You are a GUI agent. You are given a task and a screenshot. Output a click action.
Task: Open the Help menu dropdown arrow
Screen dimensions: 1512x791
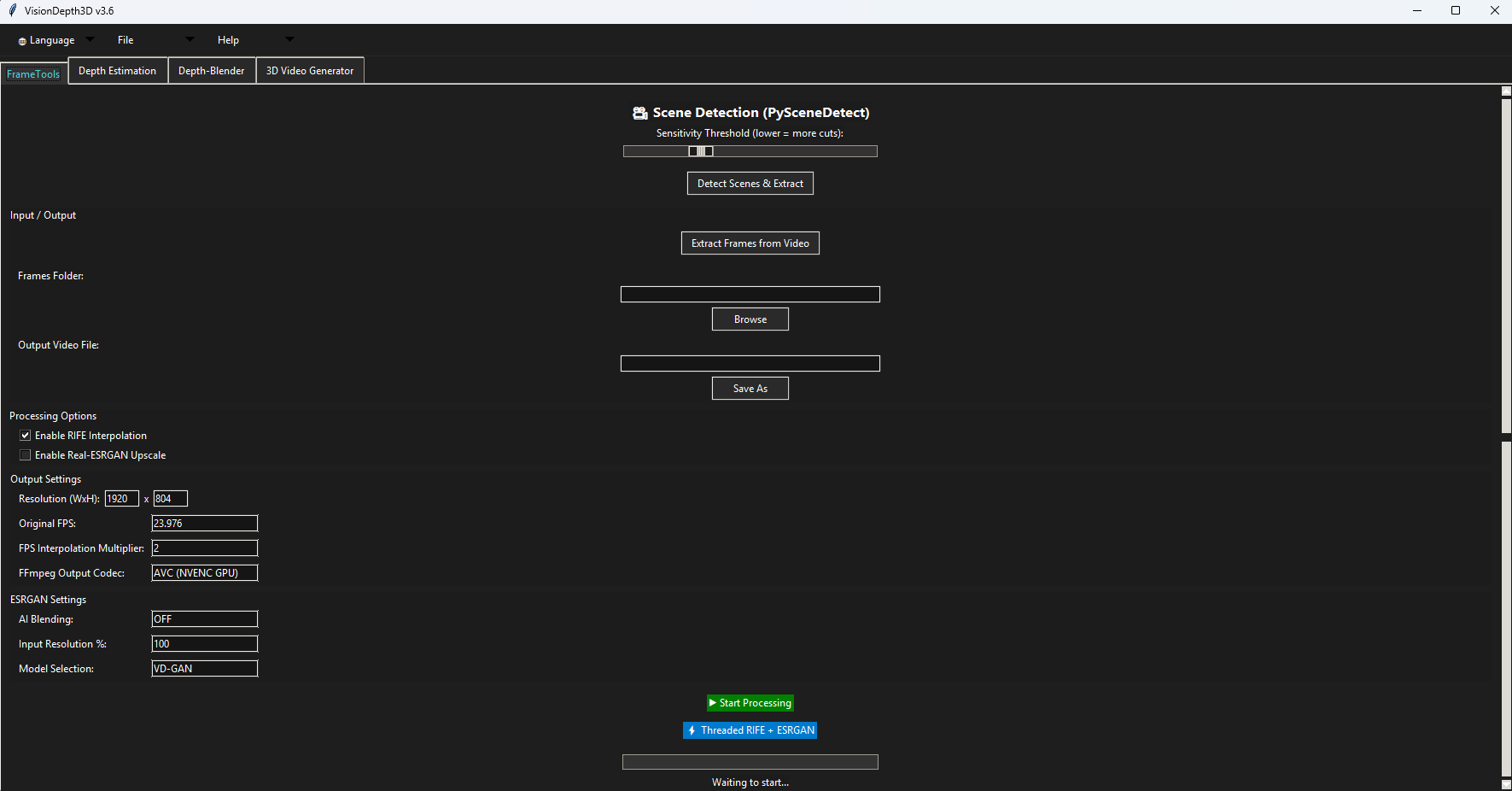(x=289, y=39)
